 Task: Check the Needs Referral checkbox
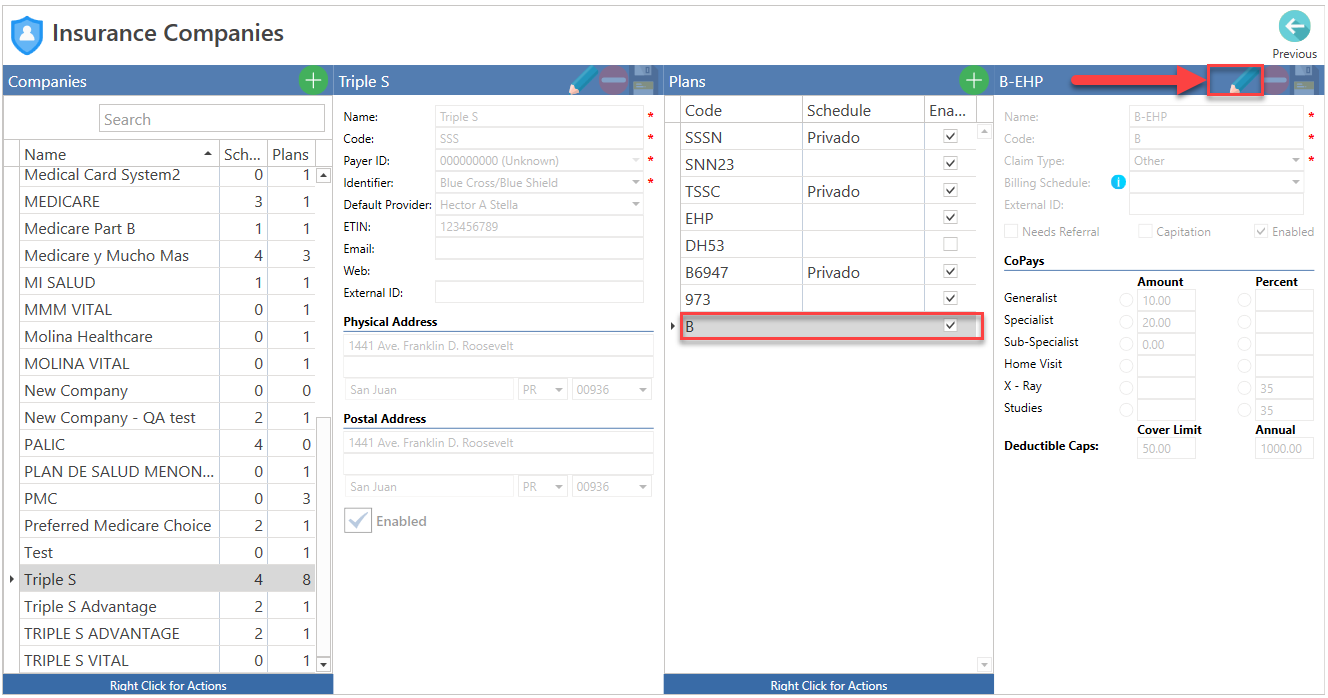tap(1011, 231)
